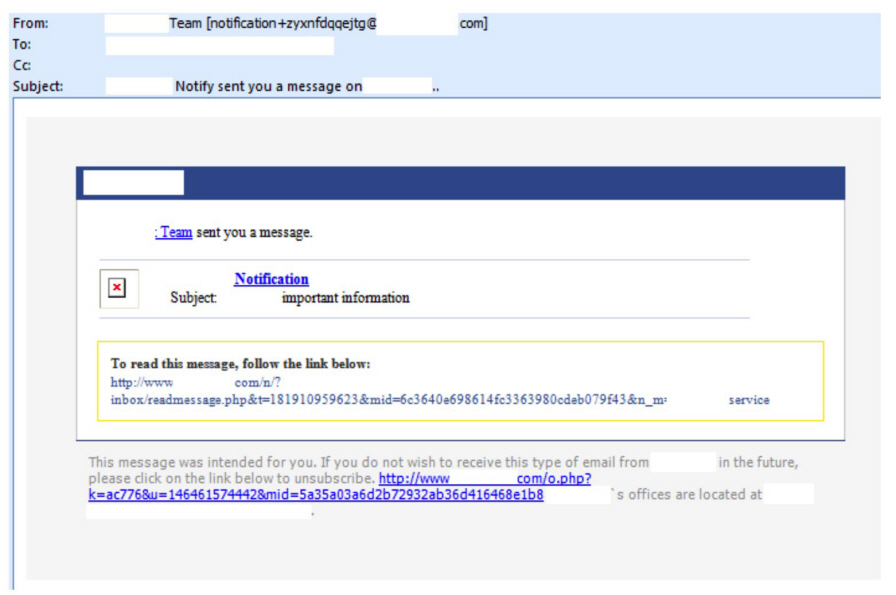
Task: Click the "Subject:" label in the email header
Action: (x=38, y=87)
